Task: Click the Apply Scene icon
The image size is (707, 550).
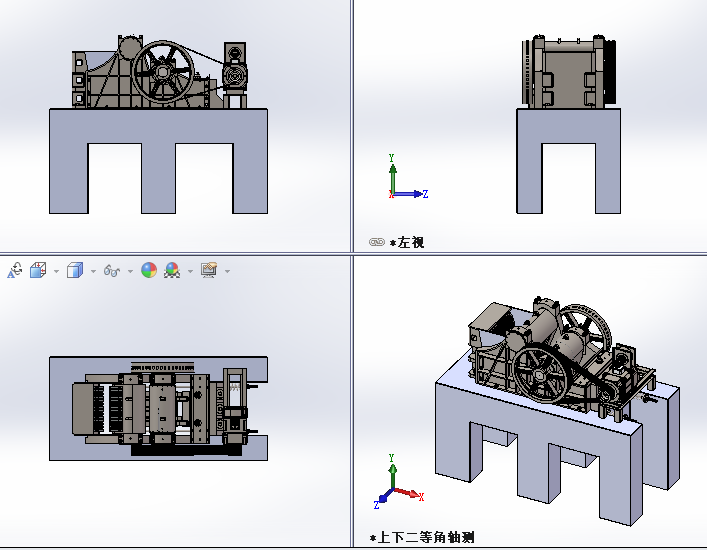Action: 172,271
